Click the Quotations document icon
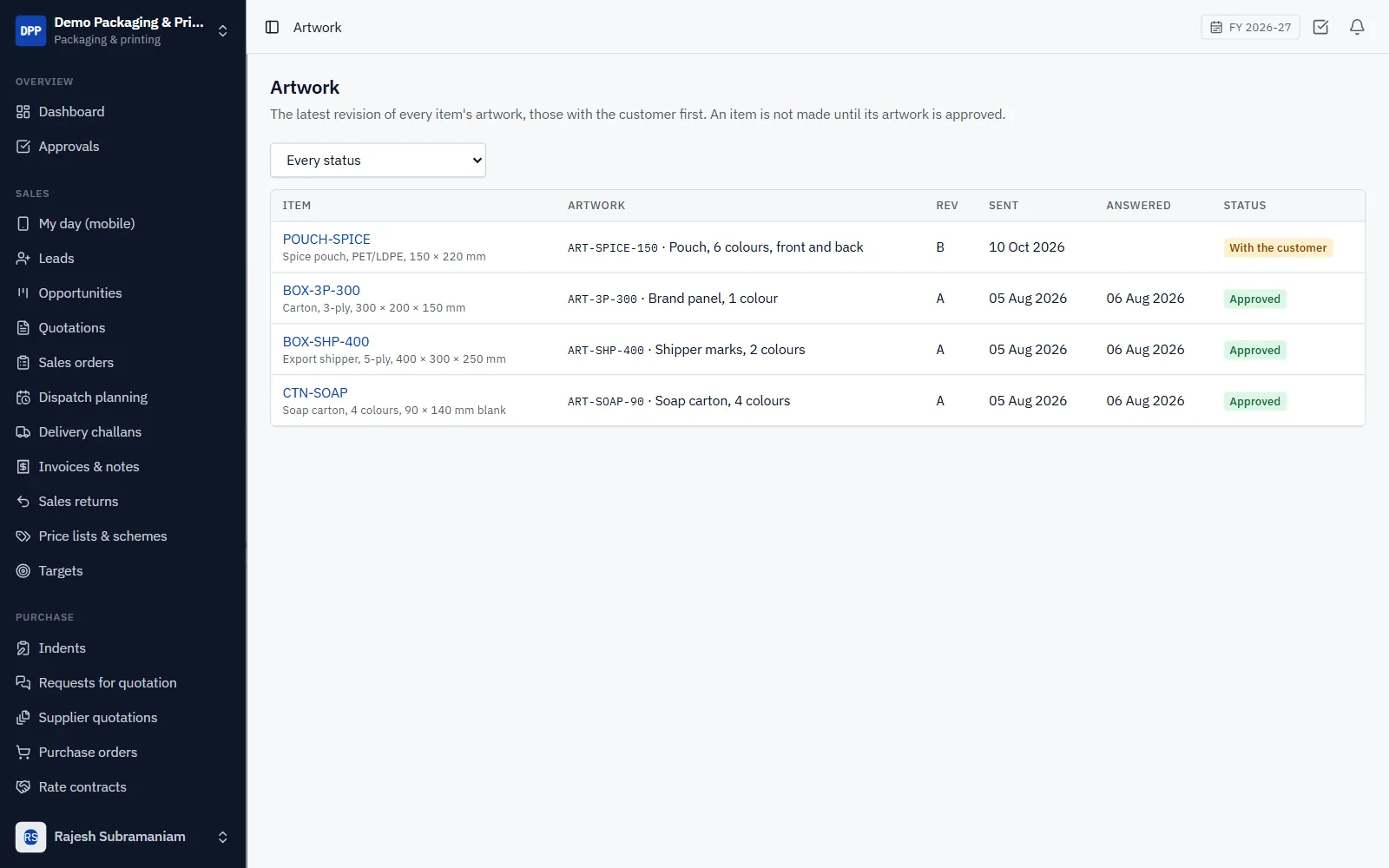This screenshot has height=868, width=1389. pos(23,328)
